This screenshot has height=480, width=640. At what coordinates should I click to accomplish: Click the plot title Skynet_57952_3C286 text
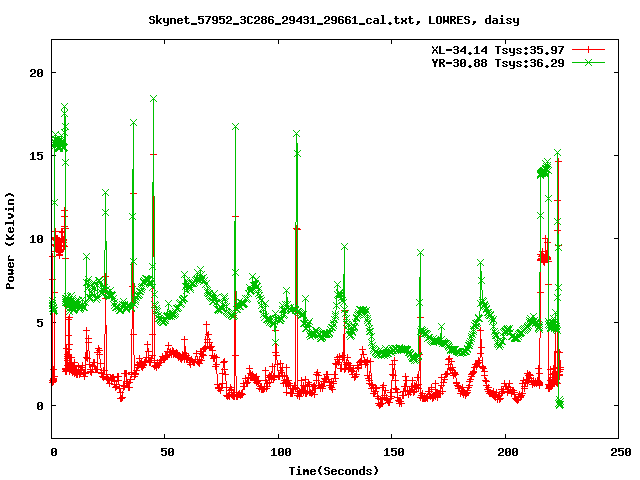[x=334, y=20]
